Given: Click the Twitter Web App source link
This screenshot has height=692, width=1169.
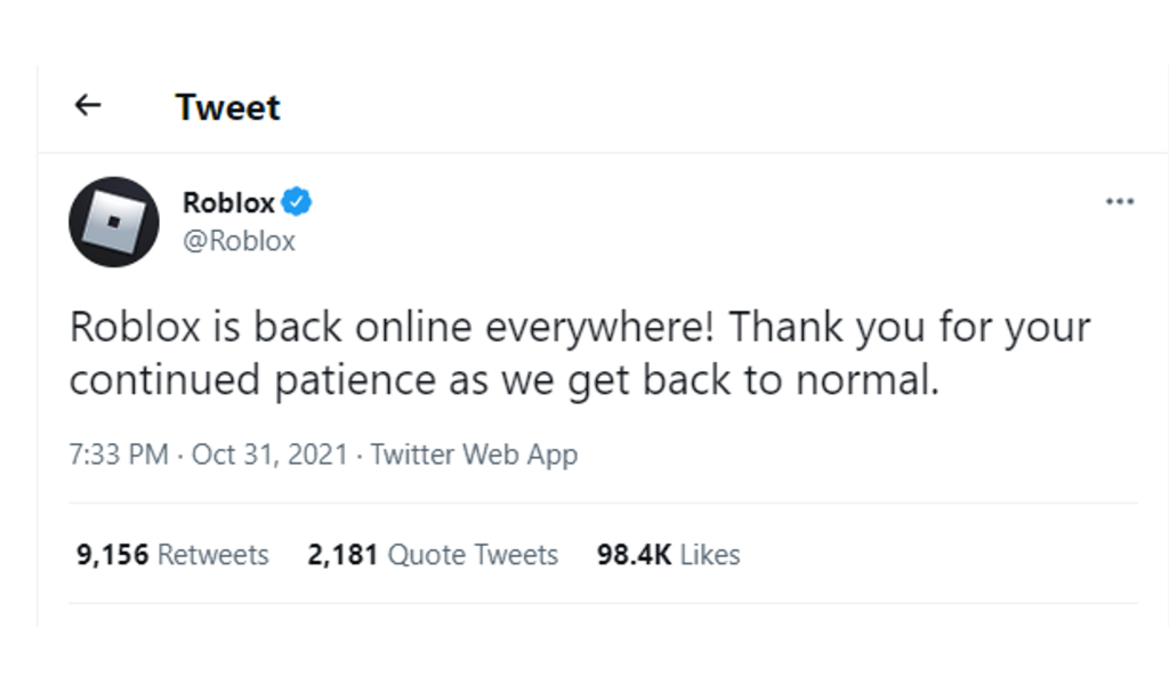Looking at the screenshot, I should pos(474,454).
